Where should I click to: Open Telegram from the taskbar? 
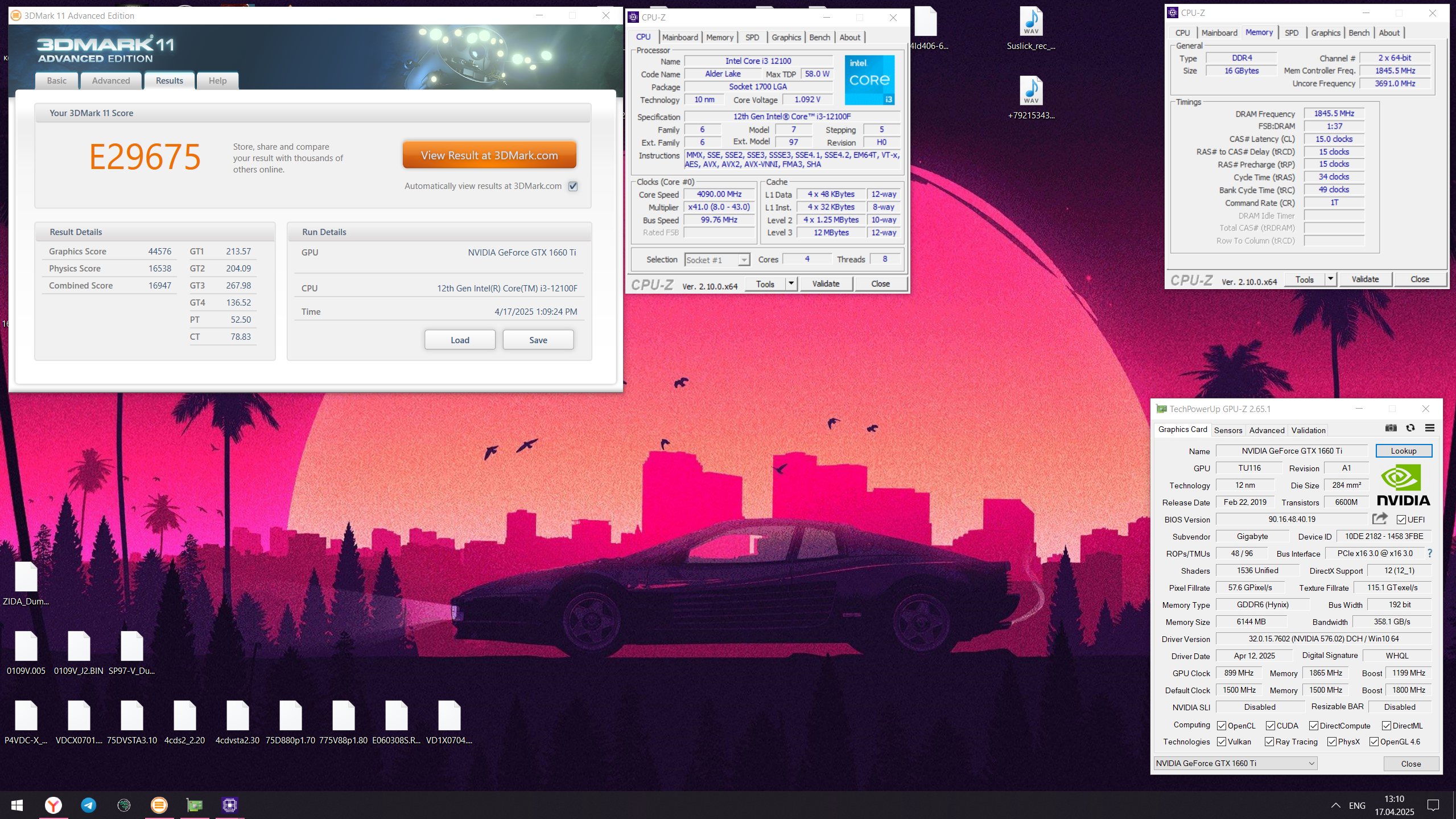(x=89, y=805)
